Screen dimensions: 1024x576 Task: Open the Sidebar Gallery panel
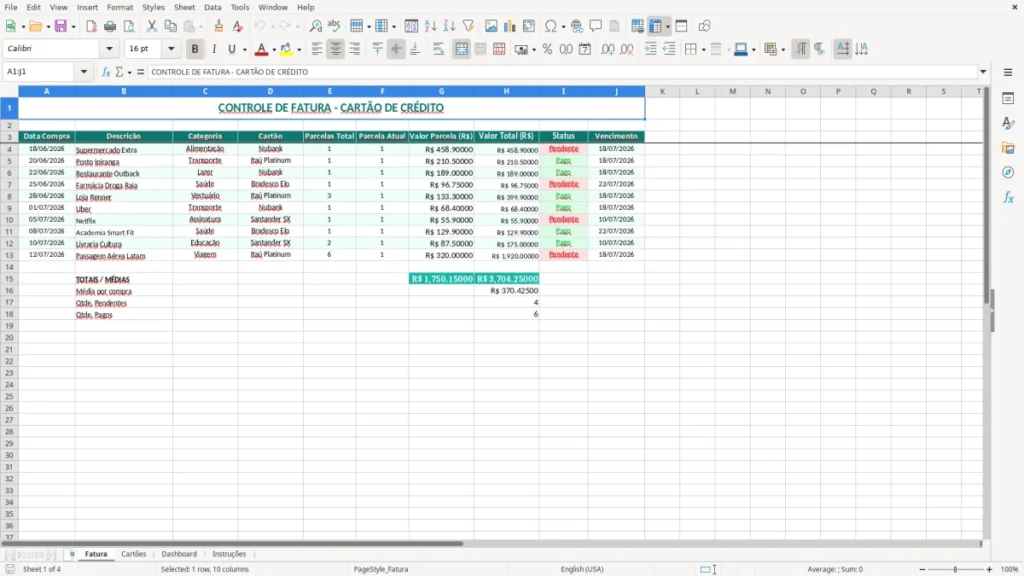(x=1008, y=148)
